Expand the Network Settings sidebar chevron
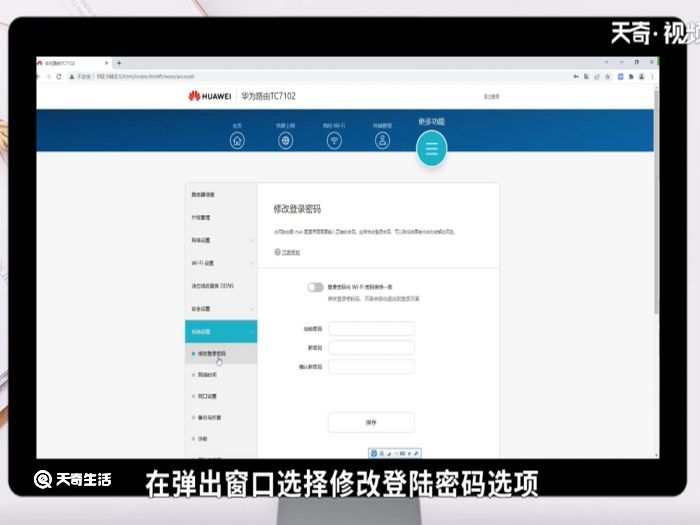 [252, 240]
